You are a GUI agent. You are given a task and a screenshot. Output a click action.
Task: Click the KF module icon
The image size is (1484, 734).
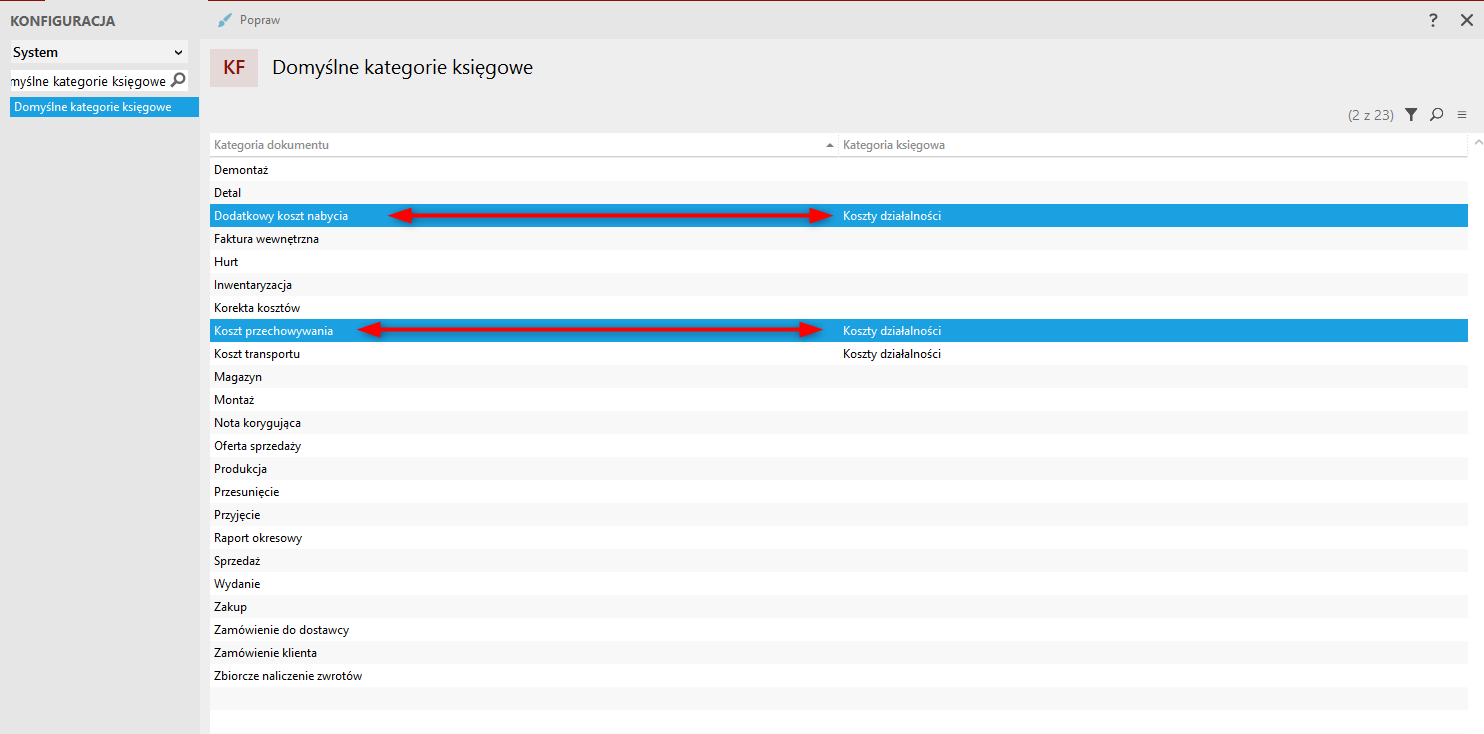pyautogui.click(x=234, y=68)
